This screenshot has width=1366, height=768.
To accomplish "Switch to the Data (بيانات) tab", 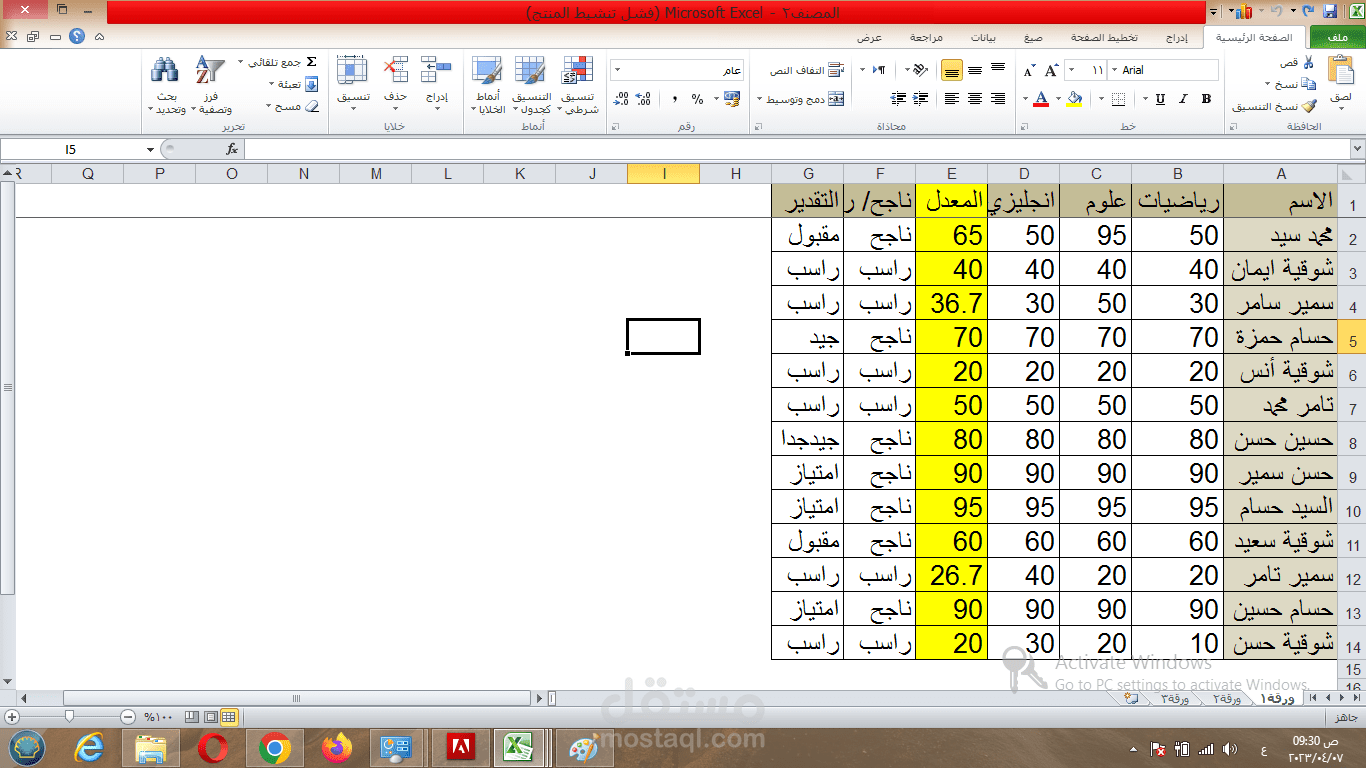I will point(984,38).
